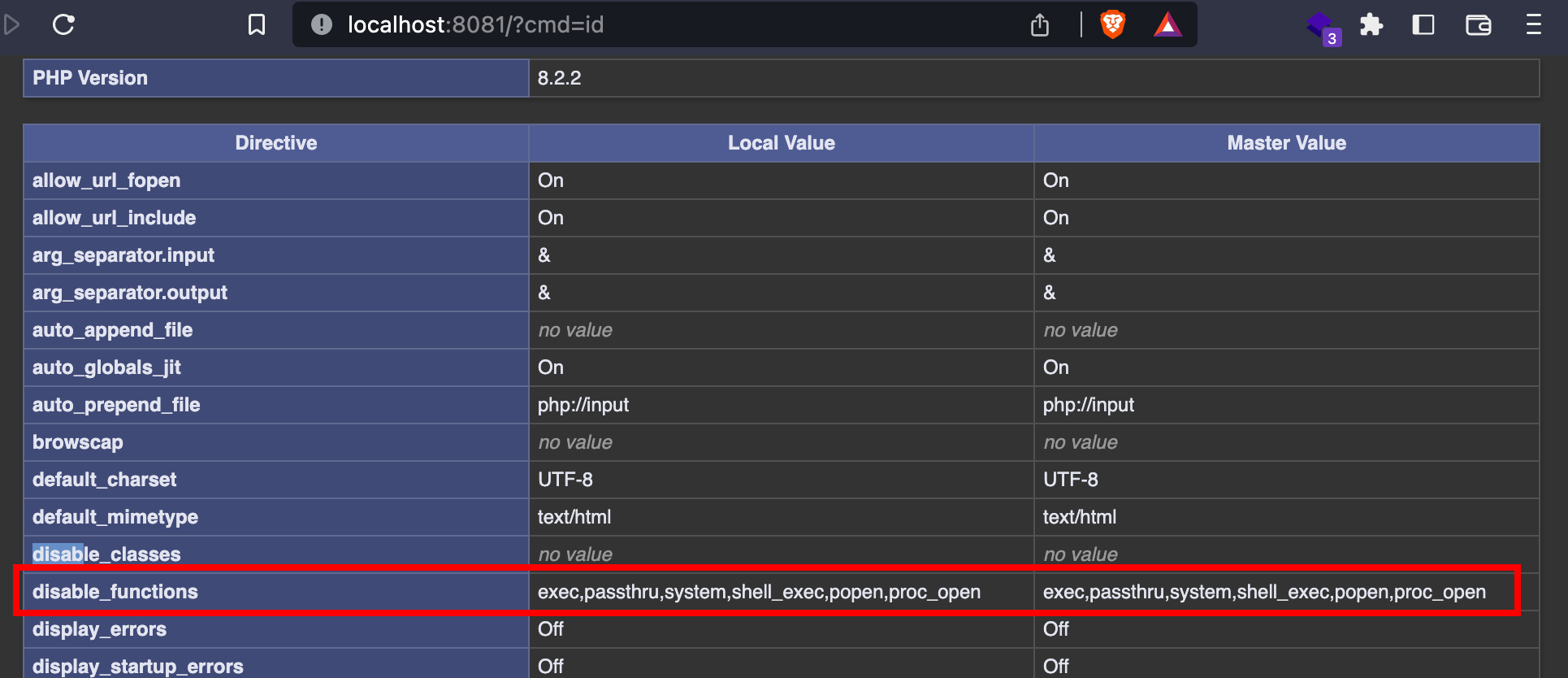Open the Brave Wallet icon
1568x678 pixels.
coord(1478,24)
